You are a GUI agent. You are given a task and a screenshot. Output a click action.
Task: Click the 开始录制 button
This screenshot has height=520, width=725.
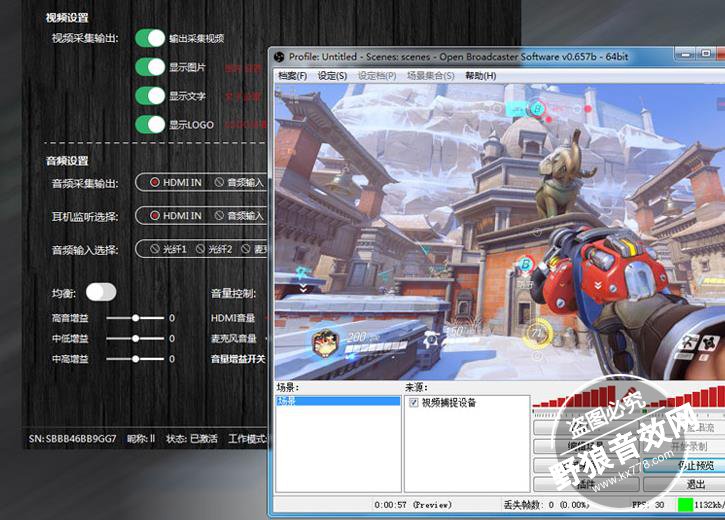tap(684, 446)
